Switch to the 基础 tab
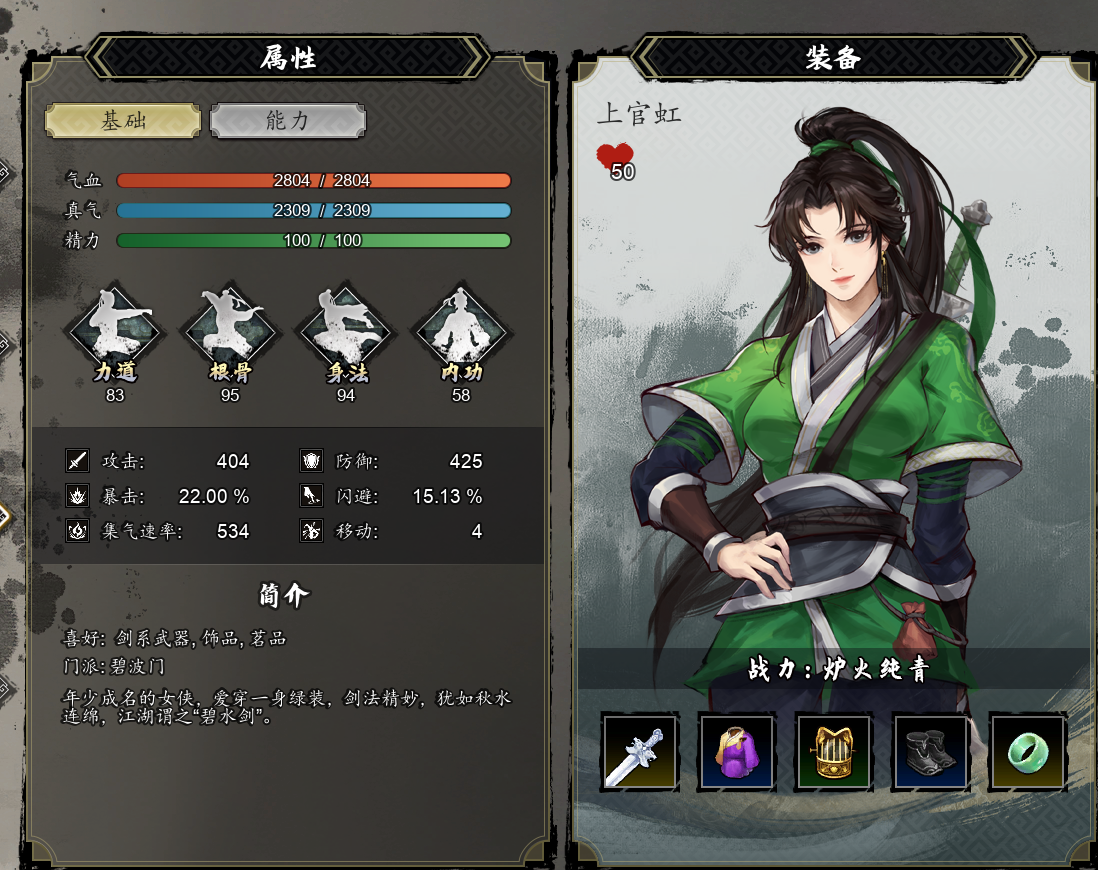Viewport: 1098px width, 870px height. coord(123,120)
